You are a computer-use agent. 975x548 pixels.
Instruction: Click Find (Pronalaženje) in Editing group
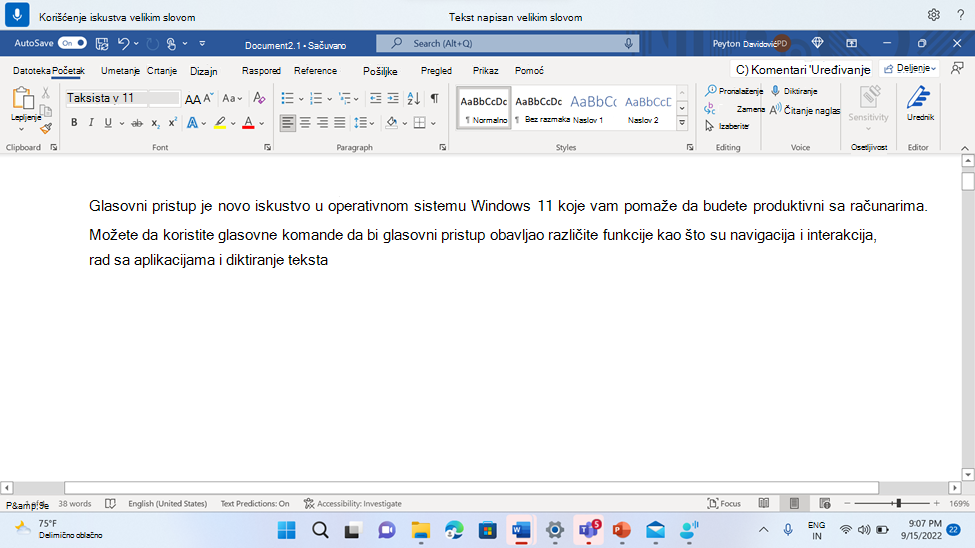[x=734, y=91]
